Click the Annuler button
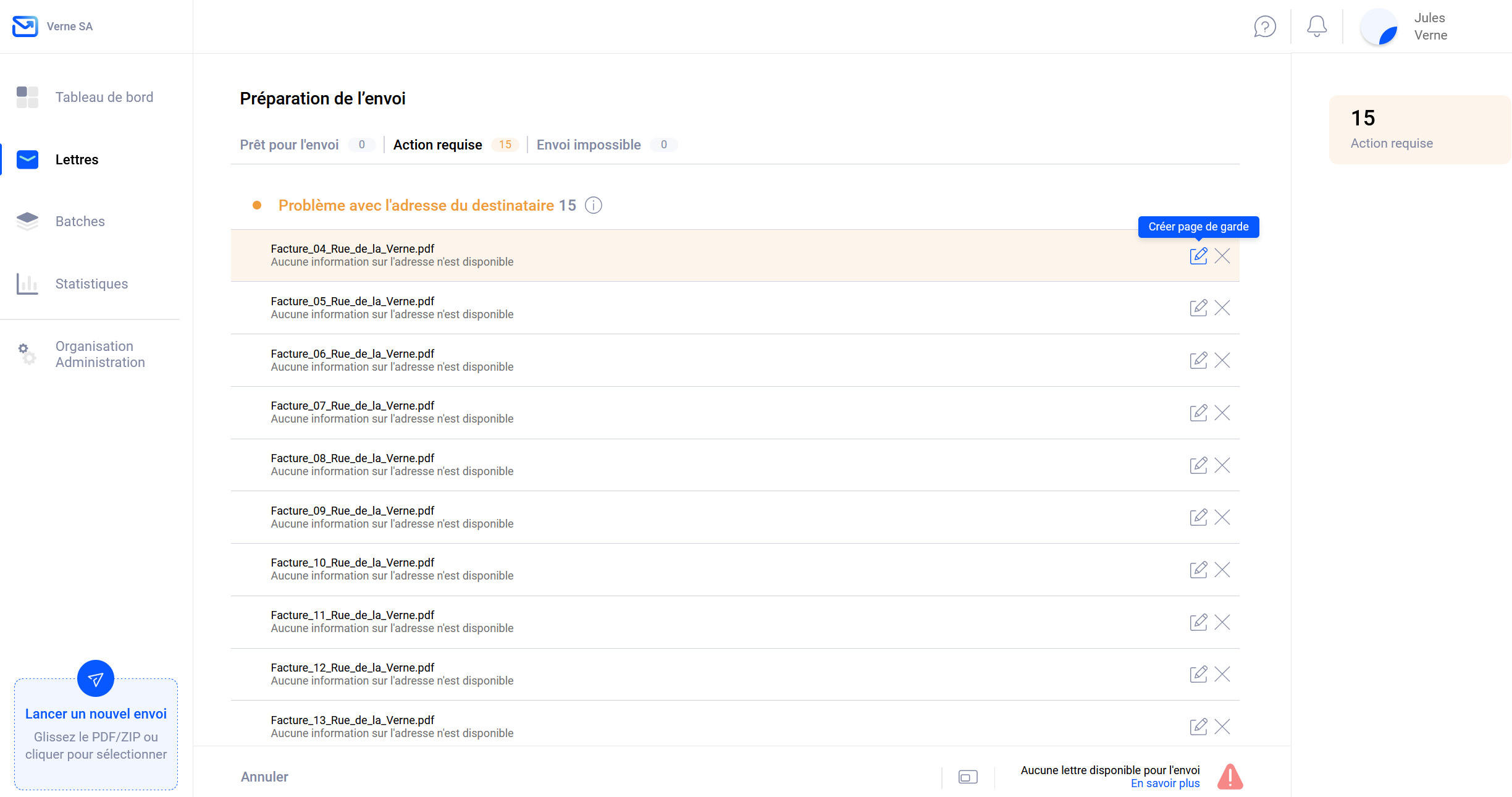This screenshot has height=797, width=1512. 264,777
